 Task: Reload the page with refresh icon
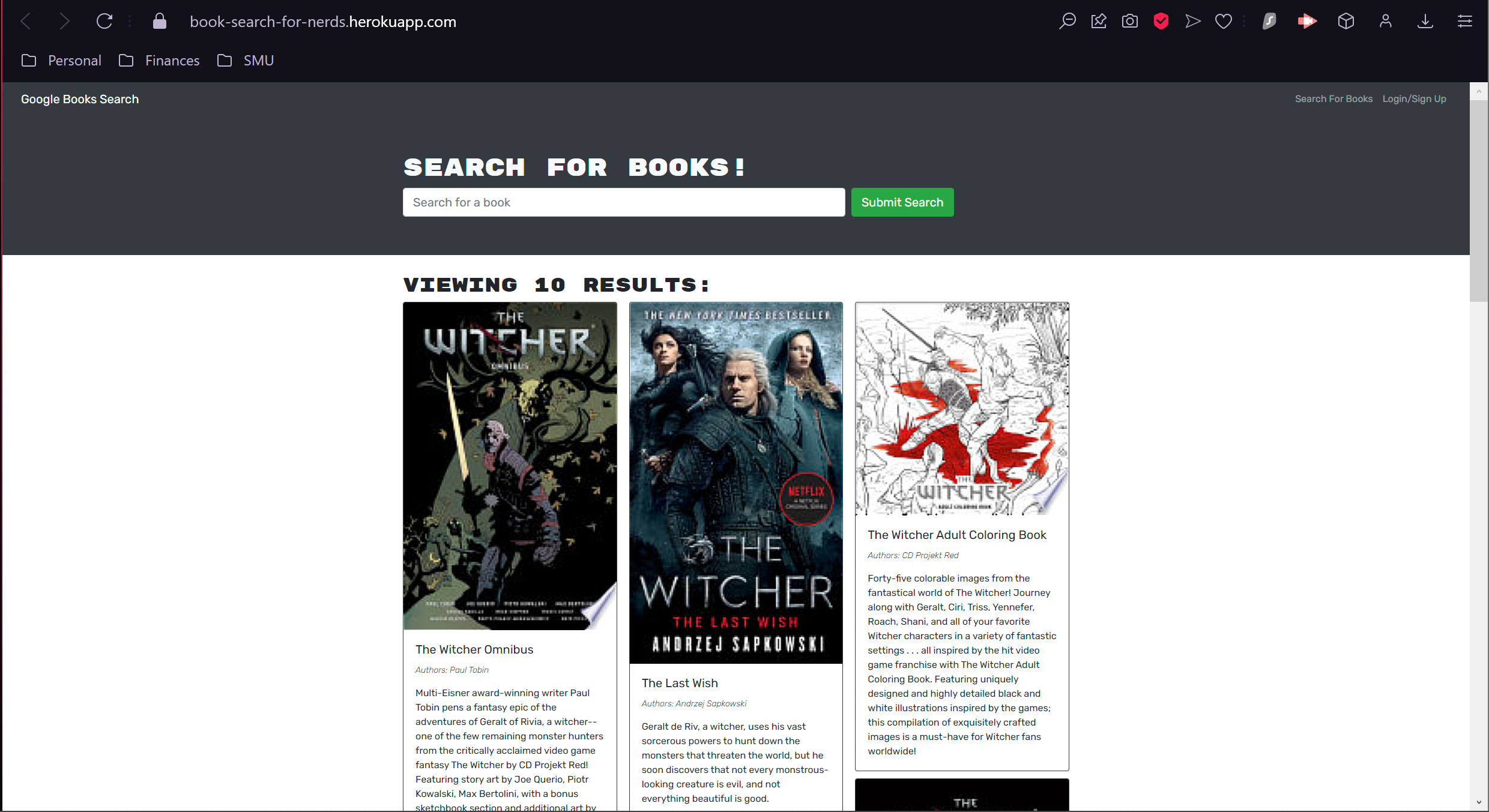click(104, 22)
